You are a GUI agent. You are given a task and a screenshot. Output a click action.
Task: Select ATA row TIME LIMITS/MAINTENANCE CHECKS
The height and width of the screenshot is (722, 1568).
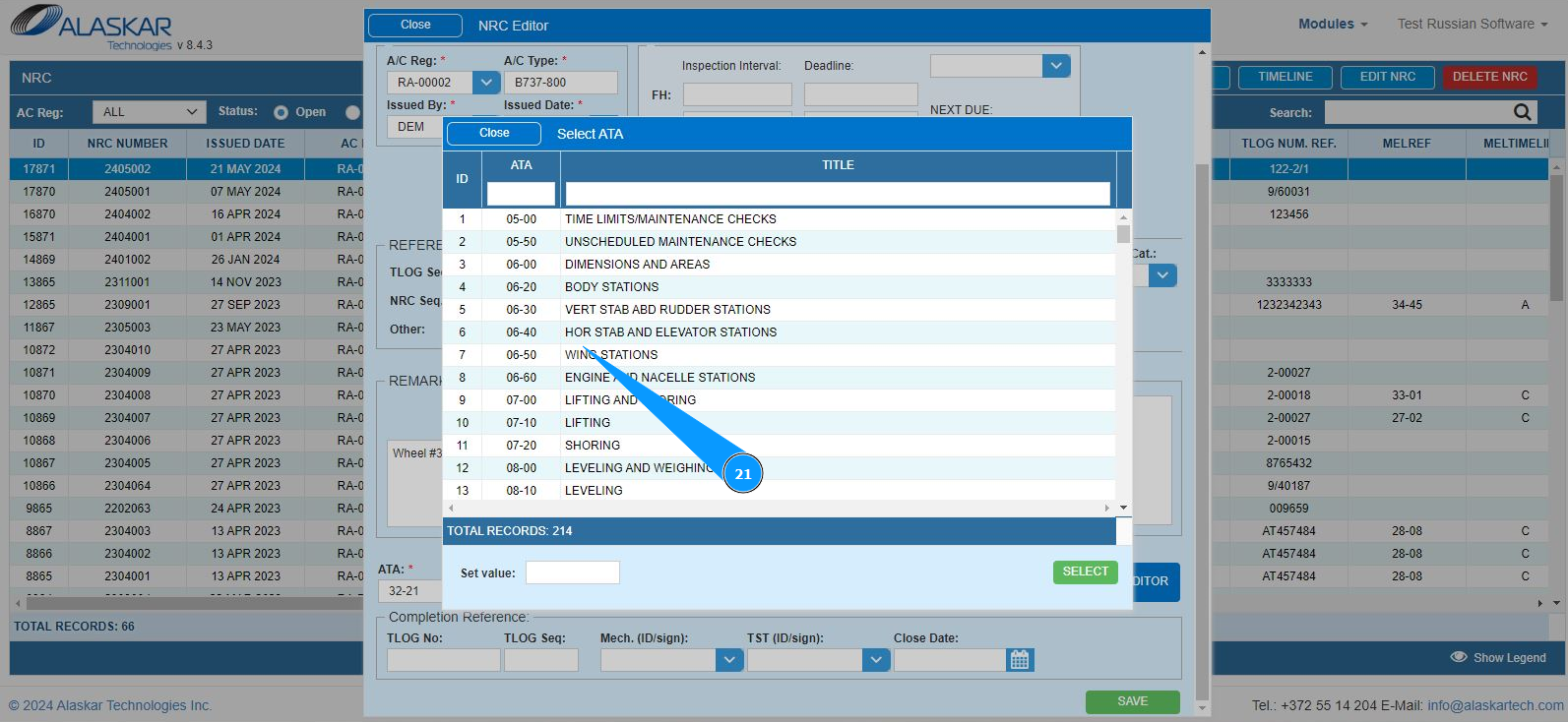click(780, 219)
